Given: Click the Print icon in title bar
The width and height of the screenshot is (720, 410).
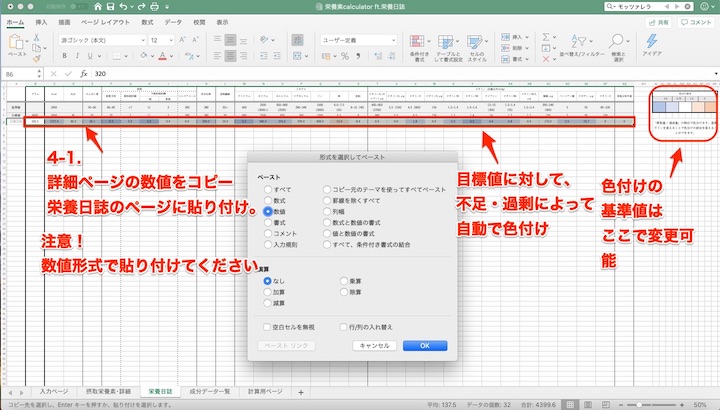Looking at the screenshot, I should click(x=155, y=6).
